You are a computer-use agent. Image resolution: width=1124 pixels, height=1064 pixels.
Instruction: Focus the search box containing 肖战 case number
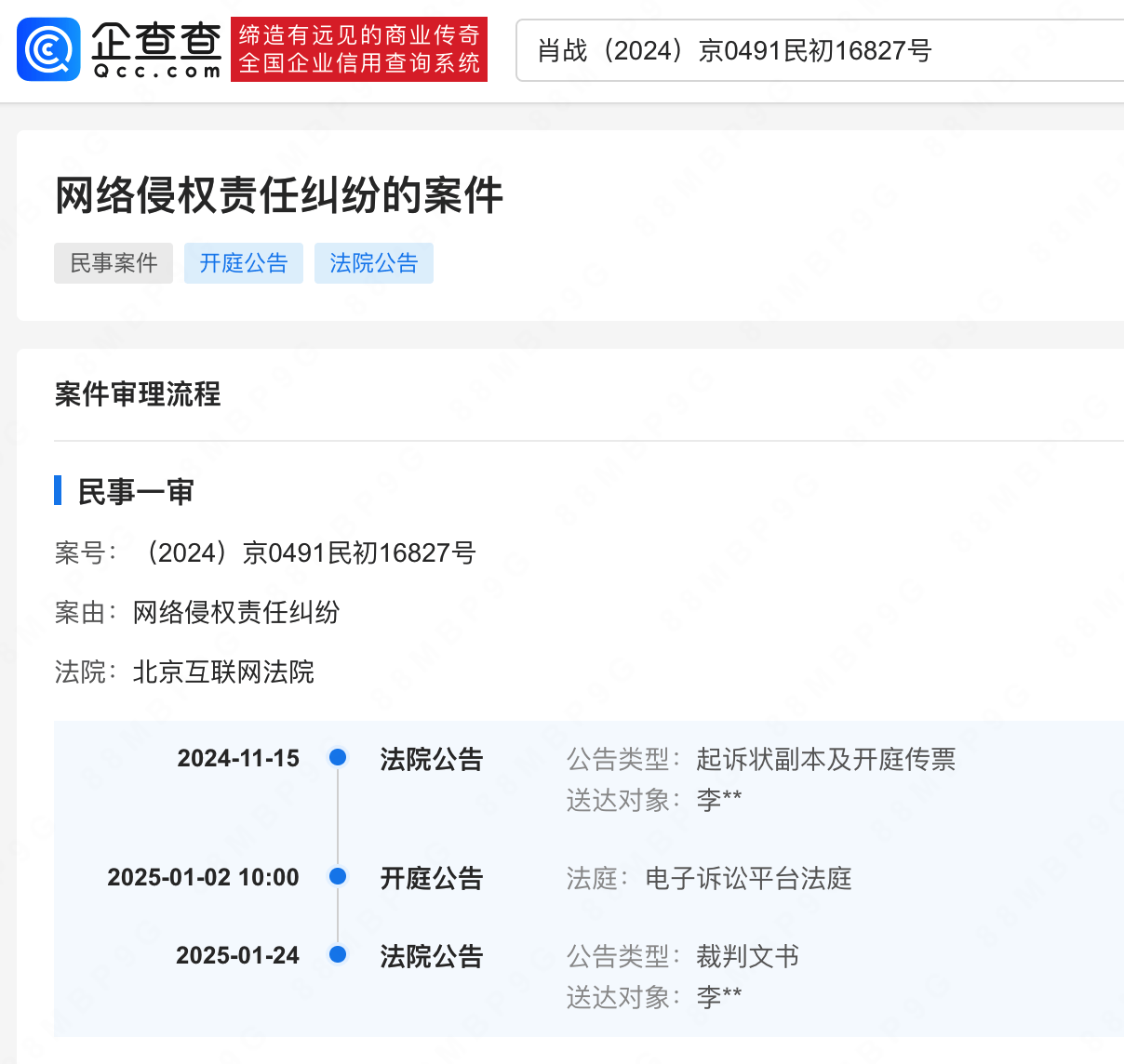[819, 50]
